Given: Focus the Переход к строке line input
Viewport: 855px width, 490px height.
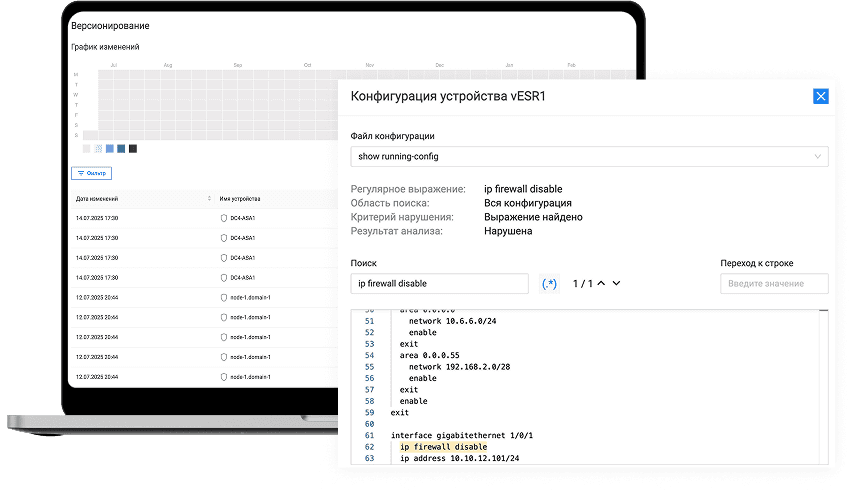Looking at the screenshot, I should (x=774, y=284).
